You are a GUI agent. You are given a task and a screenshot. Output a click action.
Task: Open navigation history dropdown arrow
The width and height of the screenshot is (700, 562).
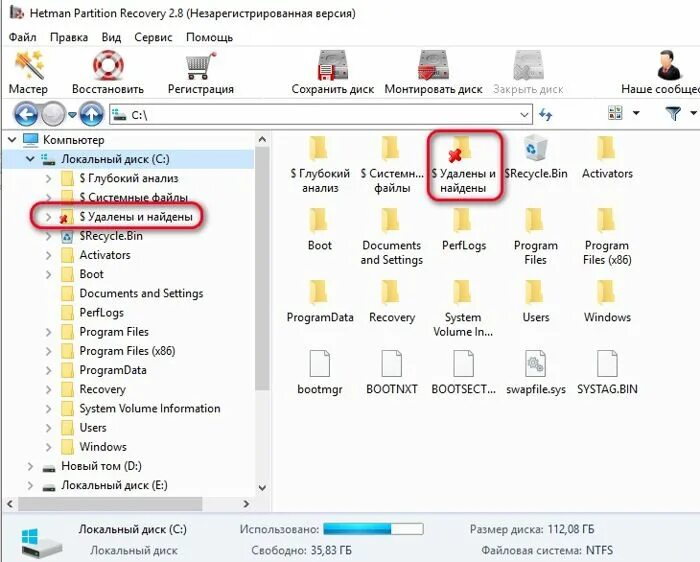click(x=72, y=115)
